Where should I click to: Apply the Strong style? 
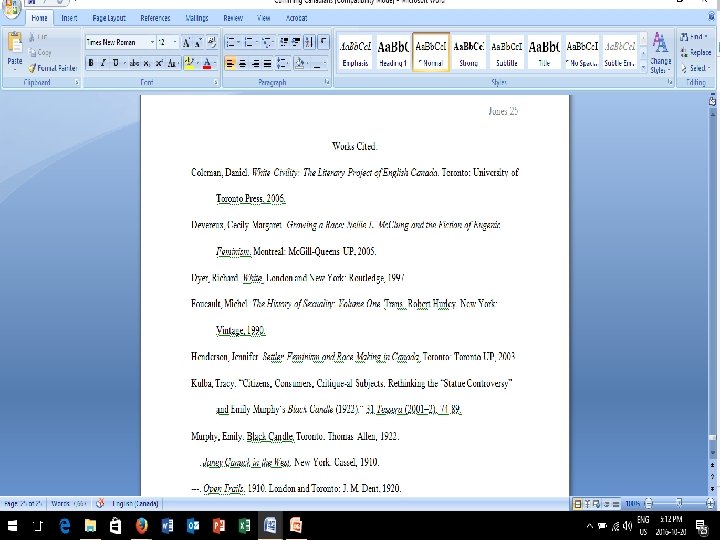tap(468, 52)
